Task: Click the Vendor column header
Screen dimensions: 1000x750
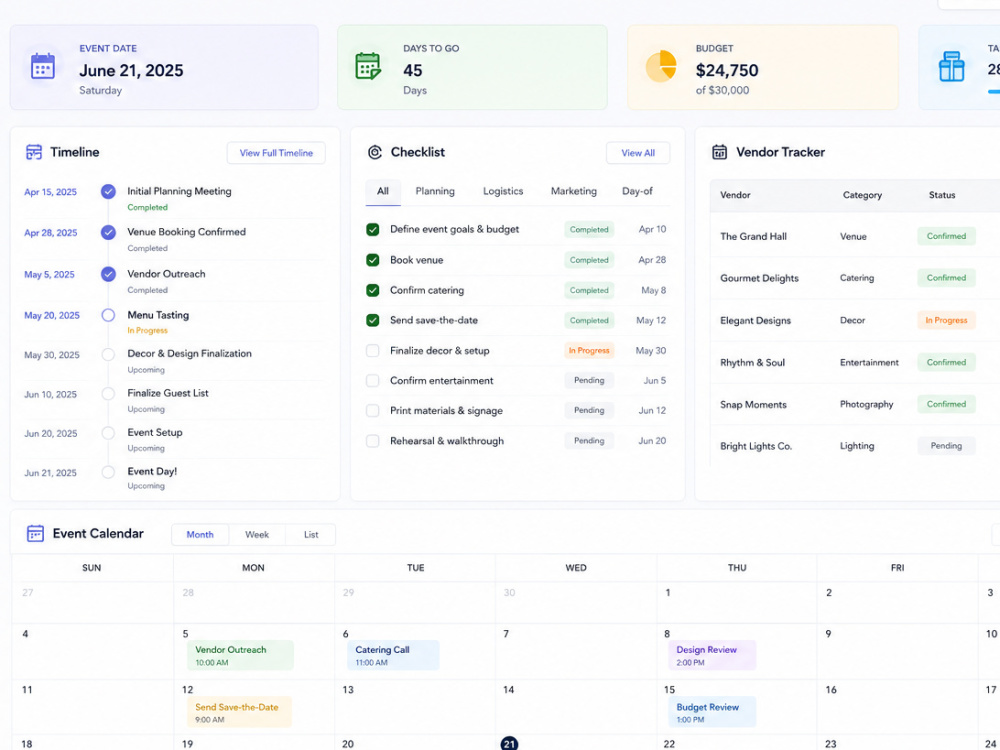Action: 735,195
